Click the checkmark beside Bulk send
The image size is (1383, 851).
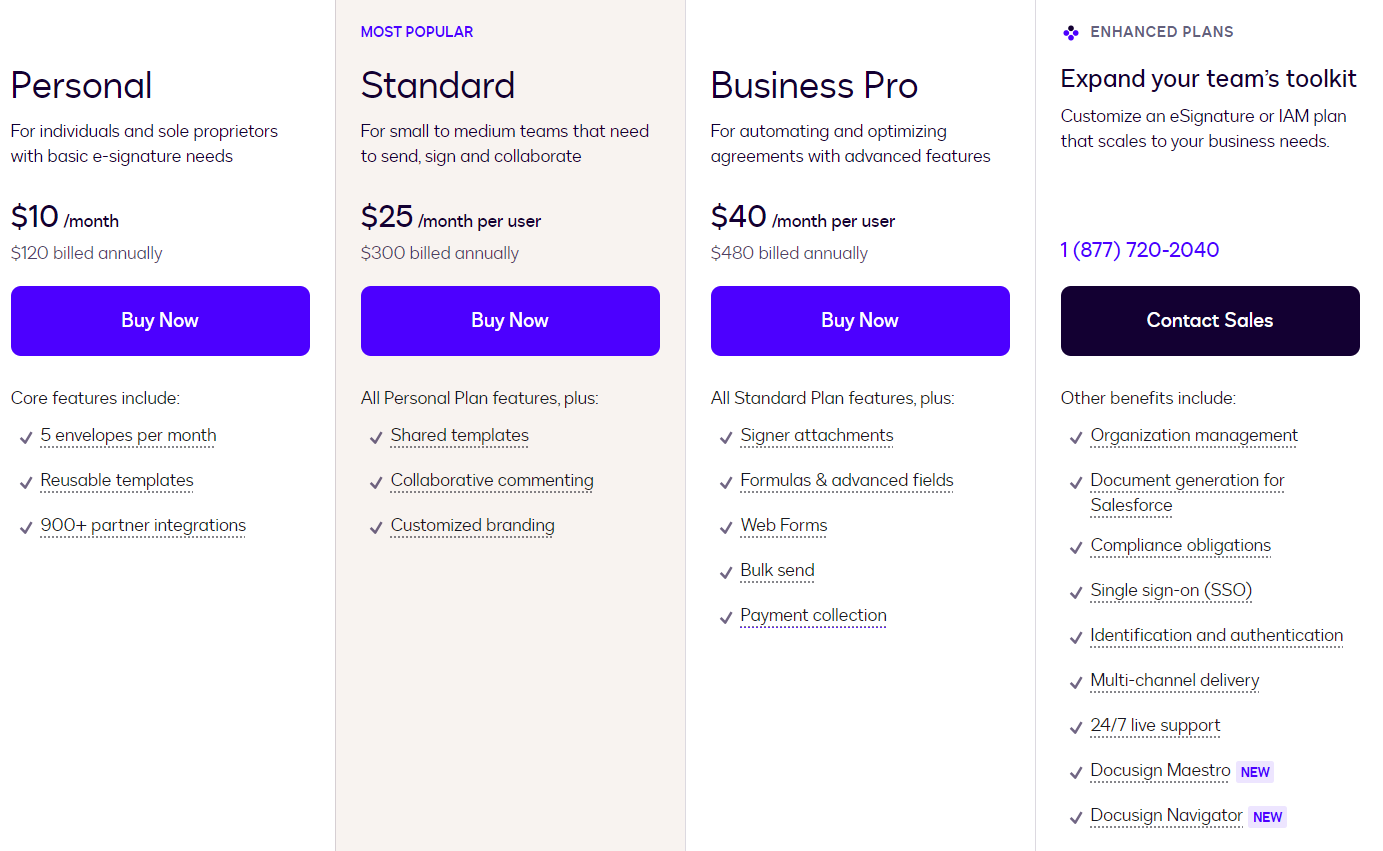[x=725, y=571]
